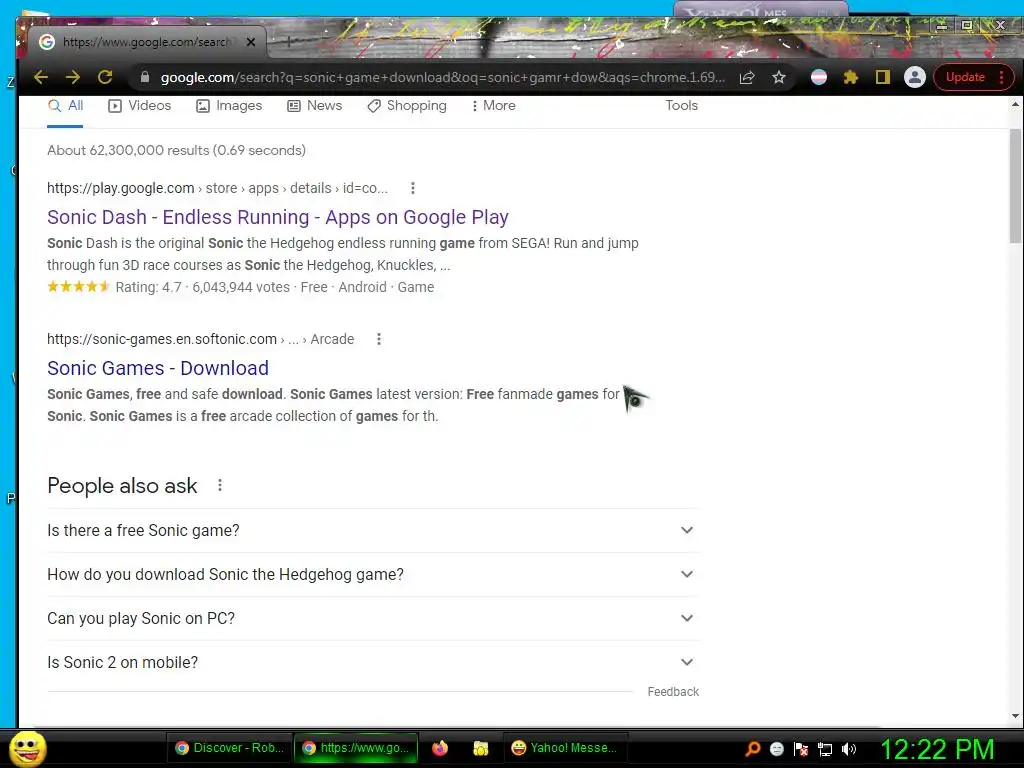Viewport: 1024px width, 768px height.
Task: Click the Feedback link under People also ask
Action: [673, 692]
